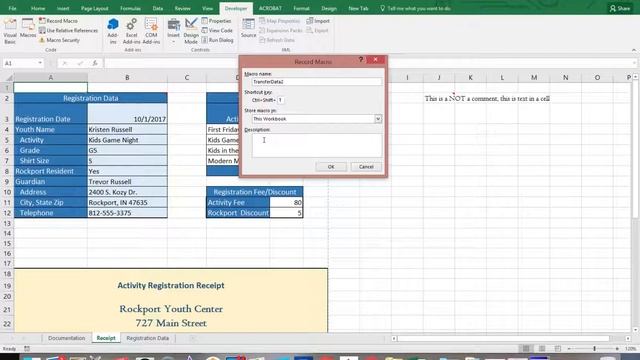Select the Receipt sheet tab
640x360 pixels.
106,338
